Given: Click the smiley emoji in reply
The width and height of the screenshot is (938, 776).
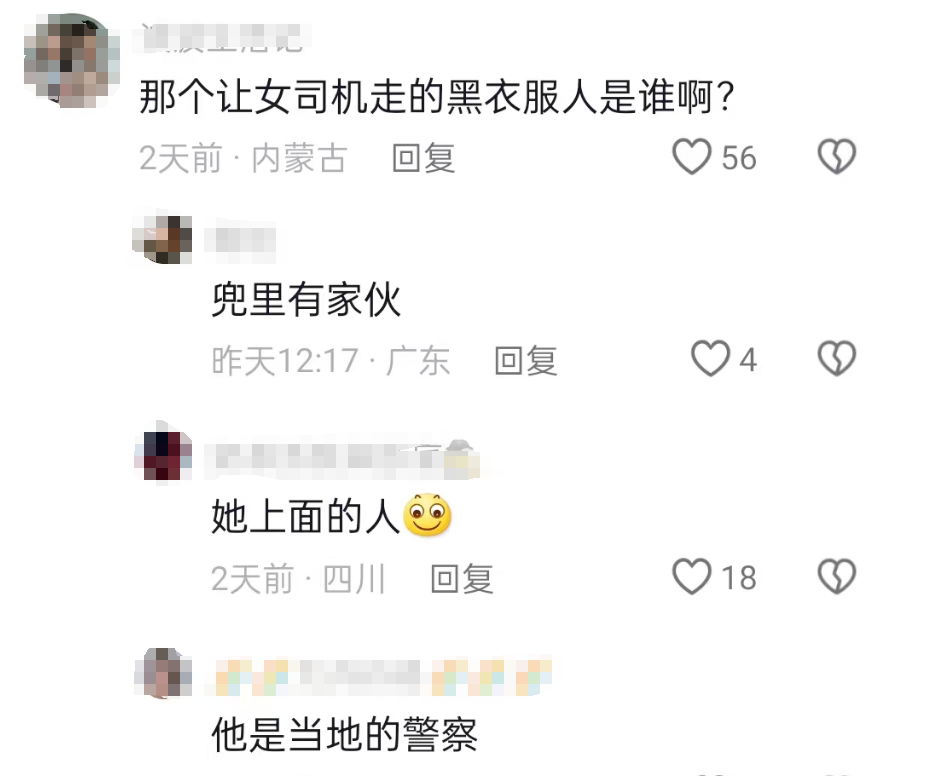Looking at the screenshot, I should click(x=427, y=515).
